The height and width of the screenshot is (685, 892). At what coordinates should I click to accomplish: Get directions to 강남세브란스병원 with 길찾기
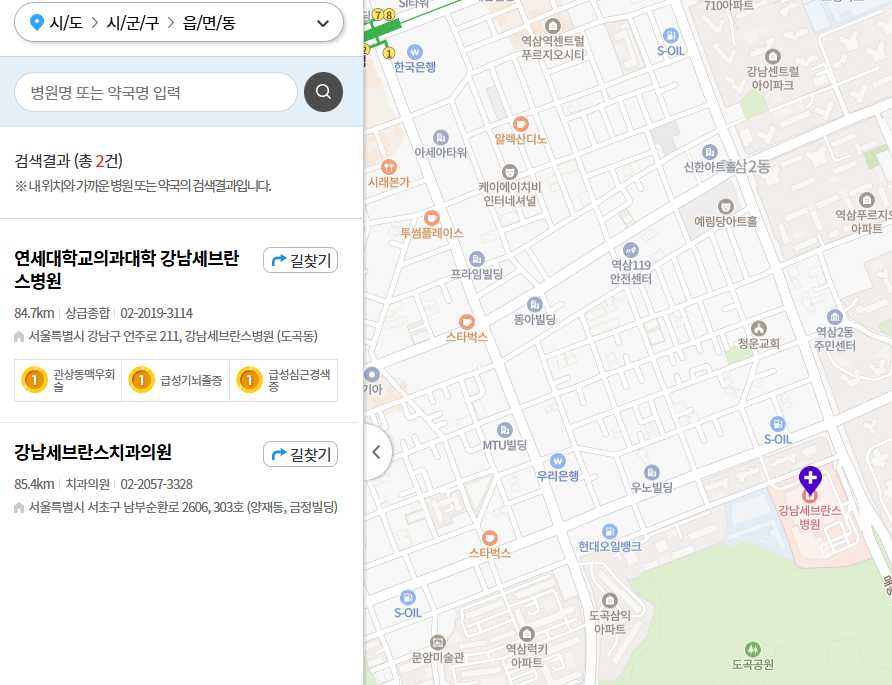click(x=300, y=261)
